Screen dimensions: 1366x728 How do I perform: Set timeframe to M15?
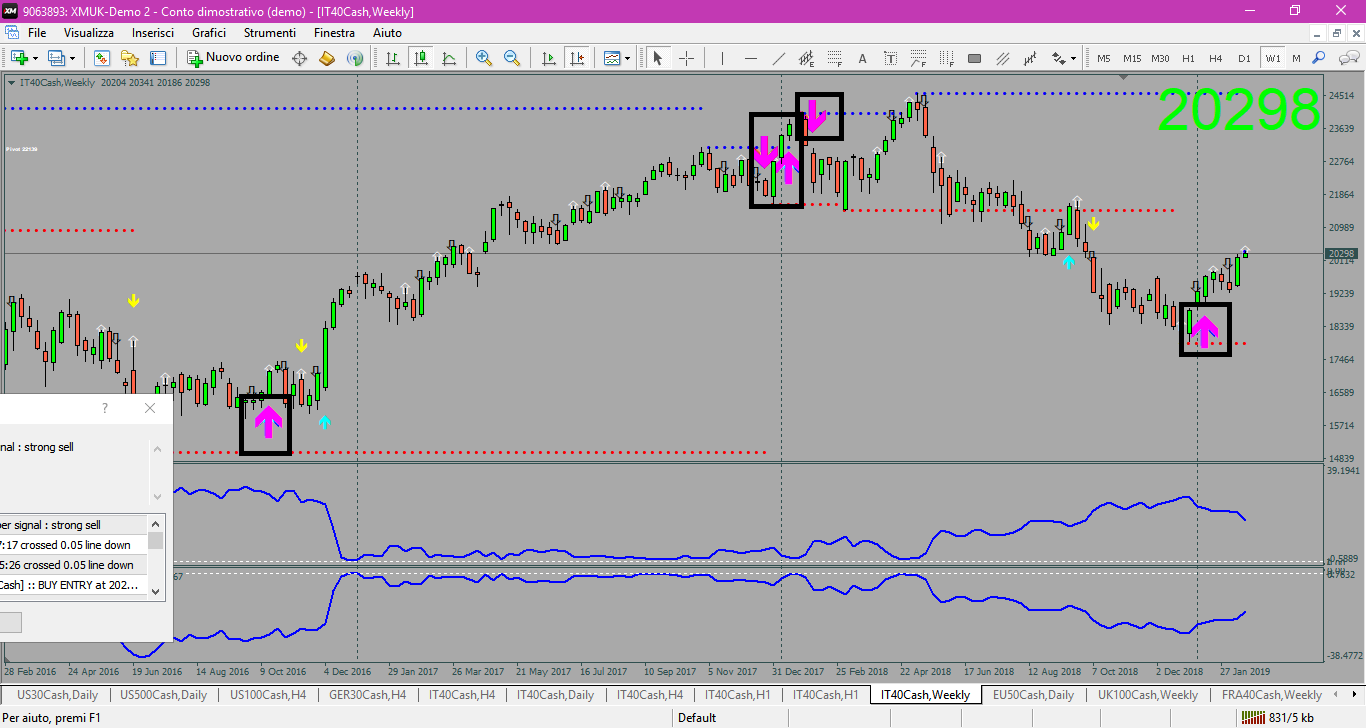pos(1132,58)
